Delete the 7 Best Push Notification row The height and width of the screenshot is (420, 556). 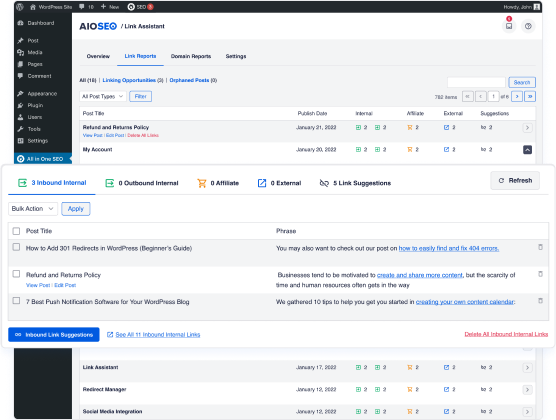pos(540,301)
